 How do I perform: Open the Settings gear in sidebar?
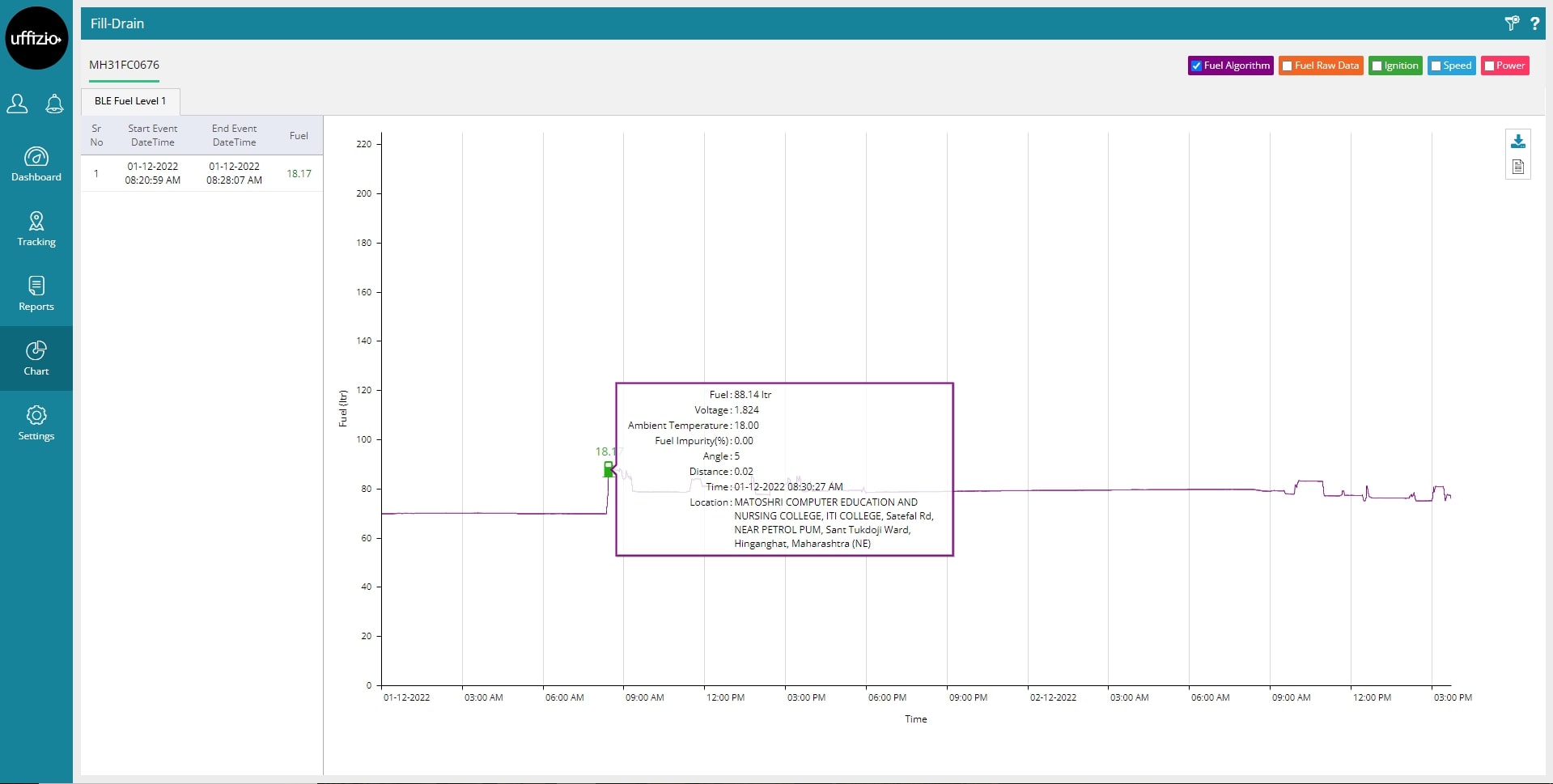[36, 423]
